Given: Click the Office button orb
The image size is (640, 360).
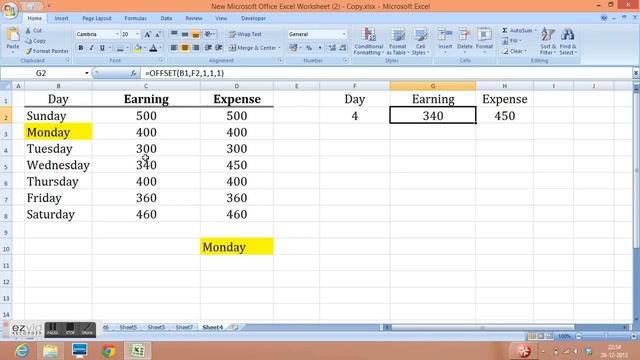Looking at the screenshot, I should (10, 10).
